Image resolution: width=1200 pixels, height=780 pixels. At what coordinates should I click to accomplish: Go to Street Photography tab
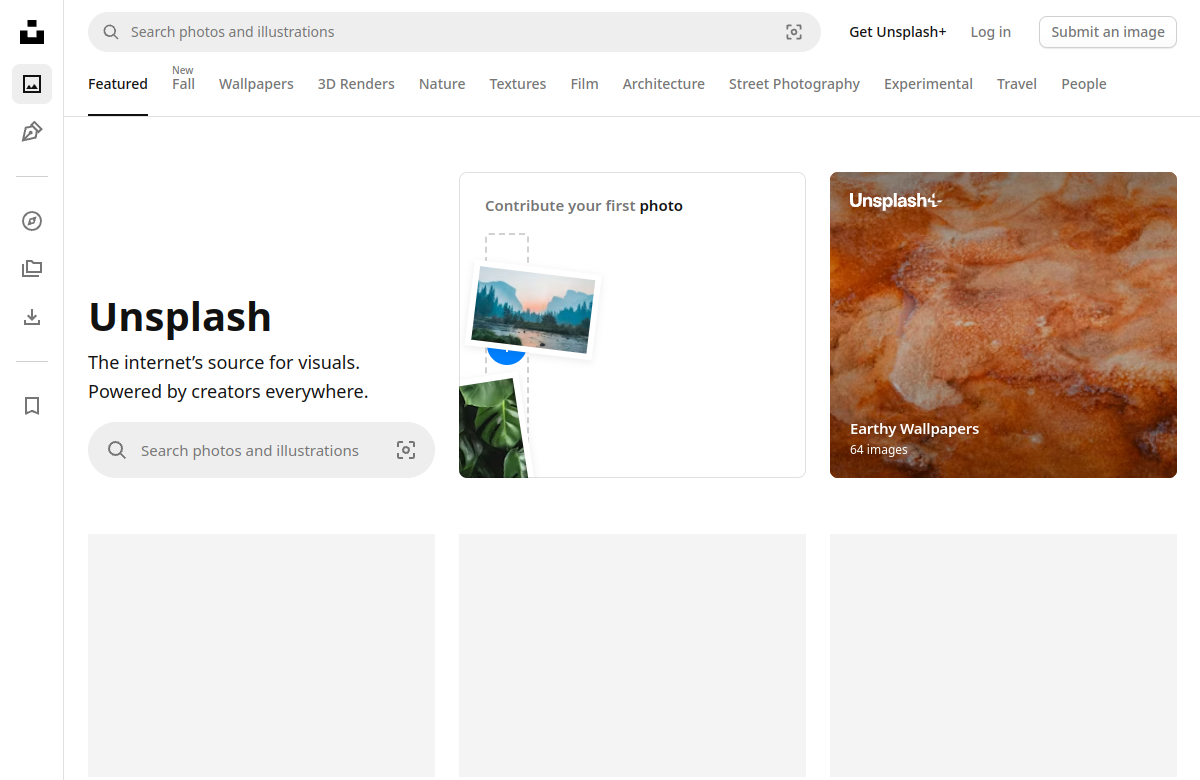coord(794,84)
